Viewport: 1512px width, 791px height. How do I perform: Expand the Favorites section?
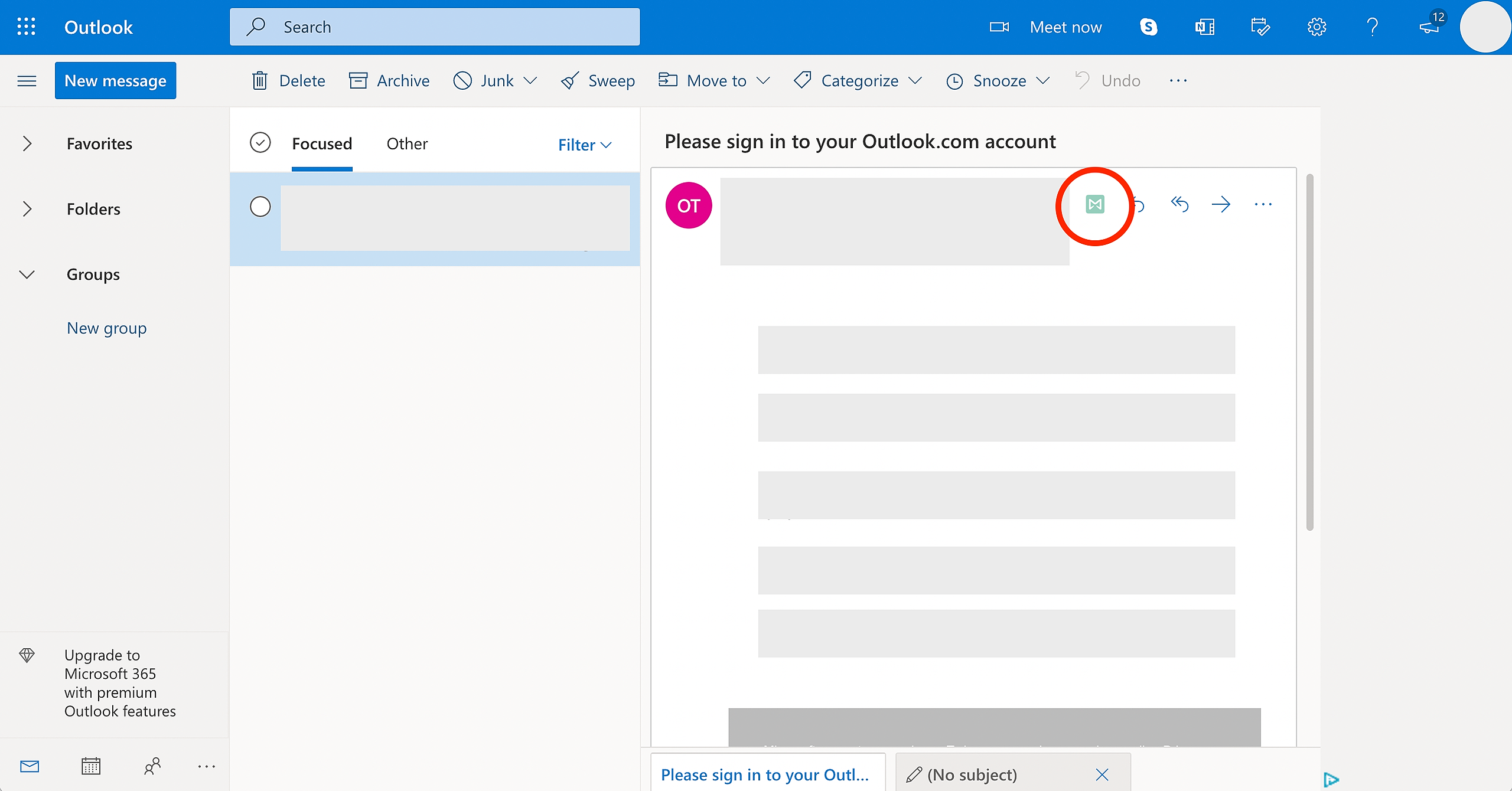pos(27,143)
